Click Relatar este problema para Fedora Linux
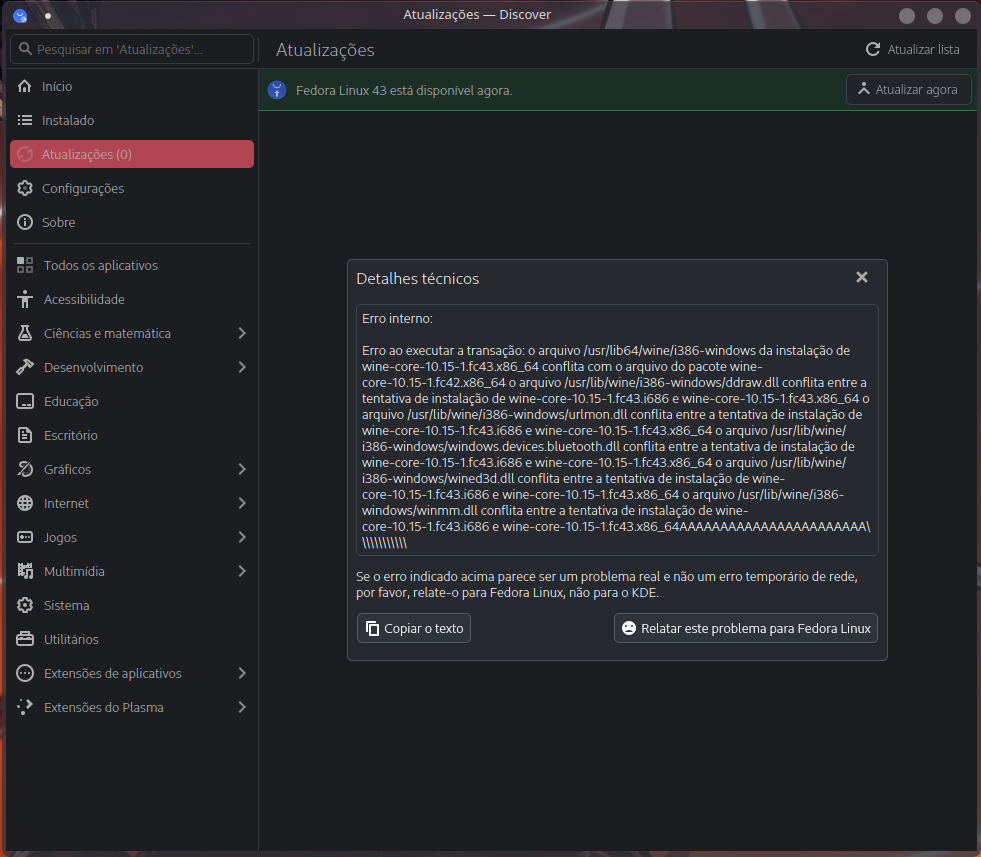This screenshot has width=981, height=857. click(745, 629)
